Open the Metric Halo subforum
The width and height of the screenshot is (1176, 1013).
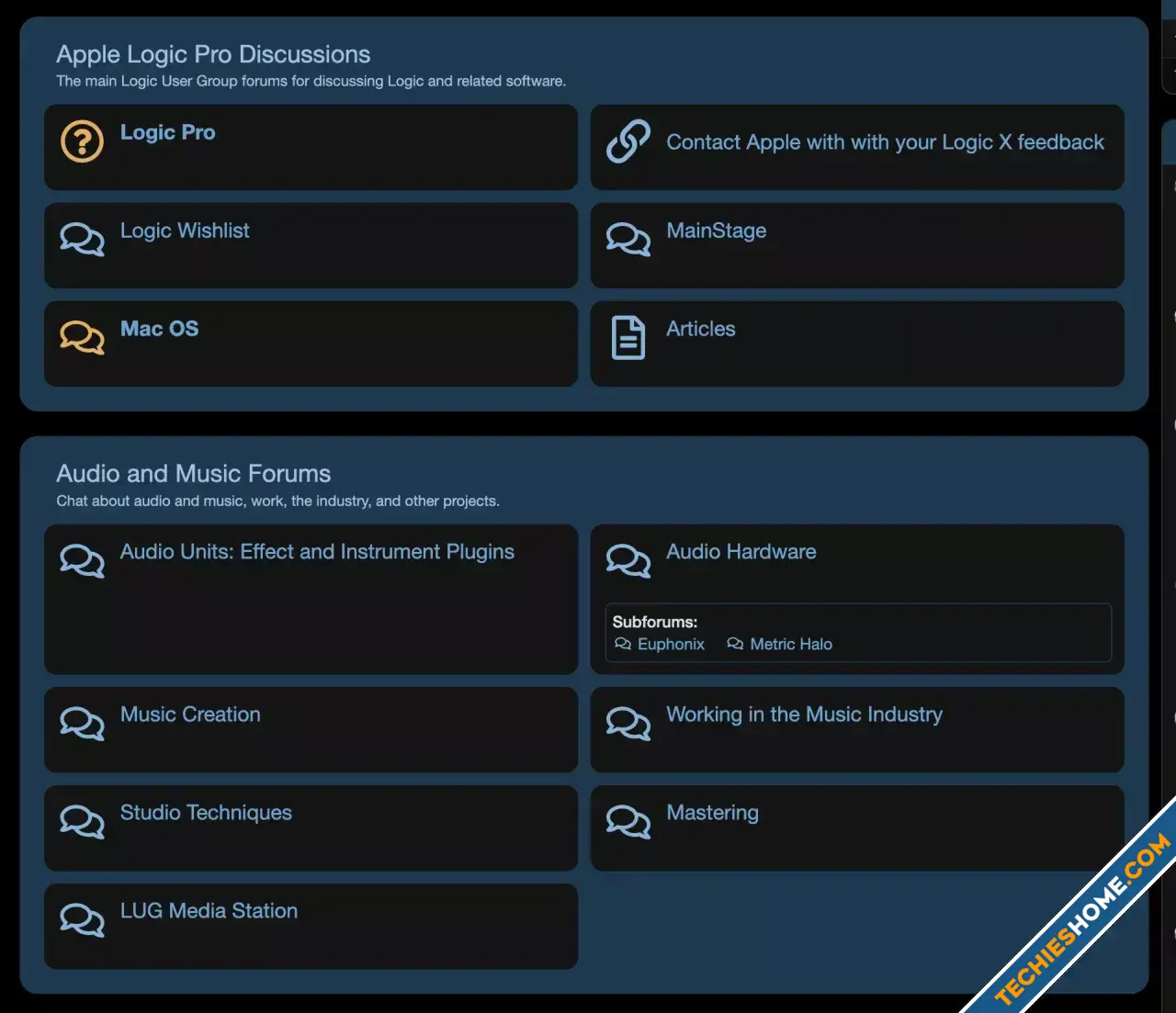pyautogui.click(x=790, y=645)
